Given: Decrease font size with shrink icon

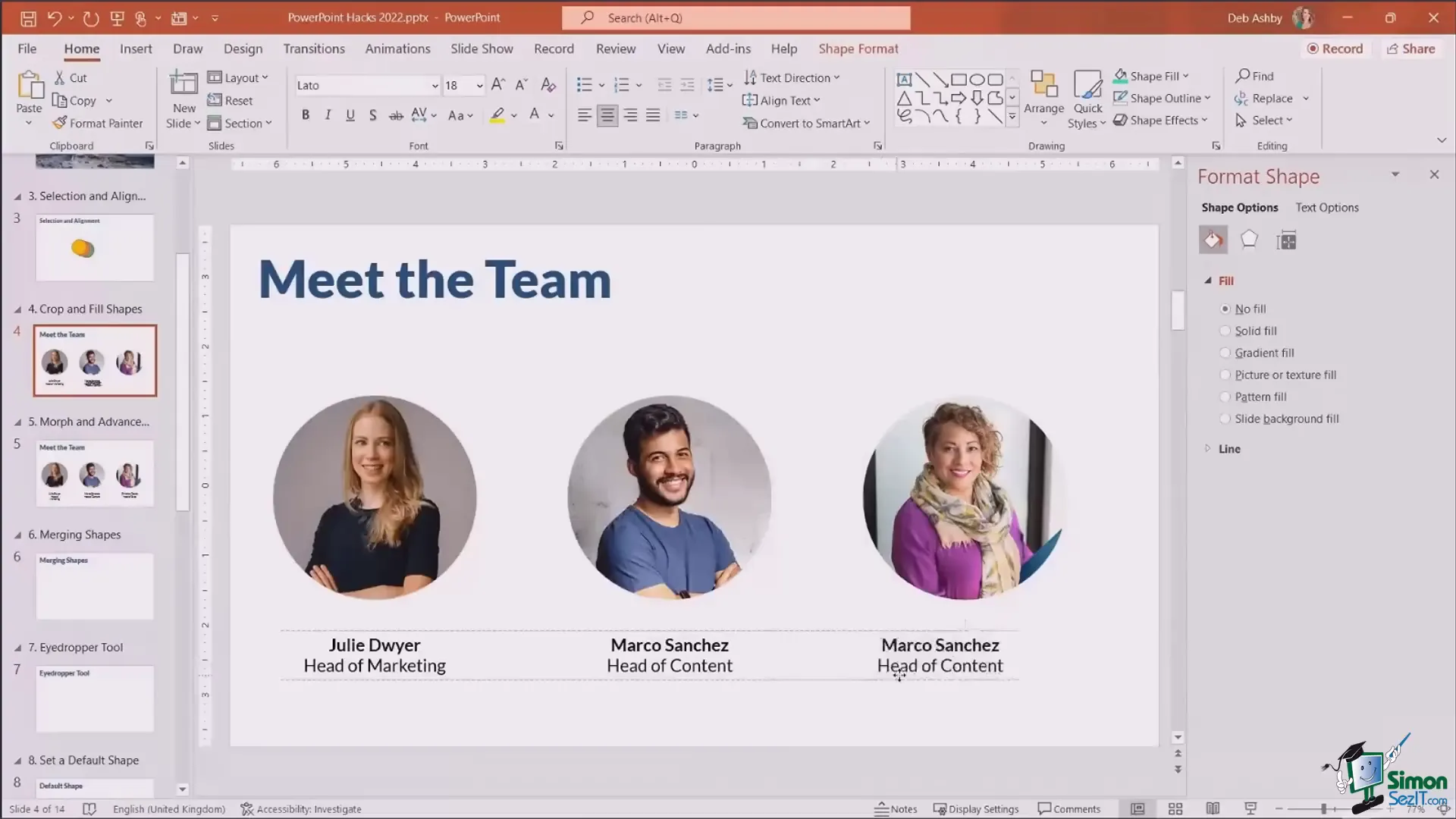Looking at the screenshot, I should click(x=521, y=85).
